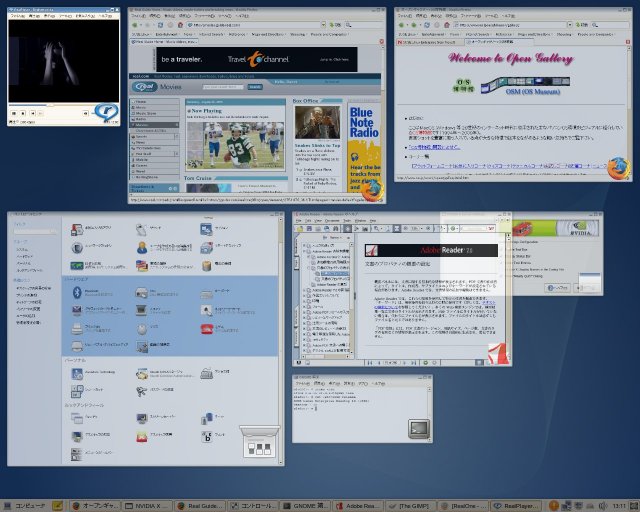Go to last page in Adobe Reader
Viewport: 640px width, 512px height.
pos(413,362)
